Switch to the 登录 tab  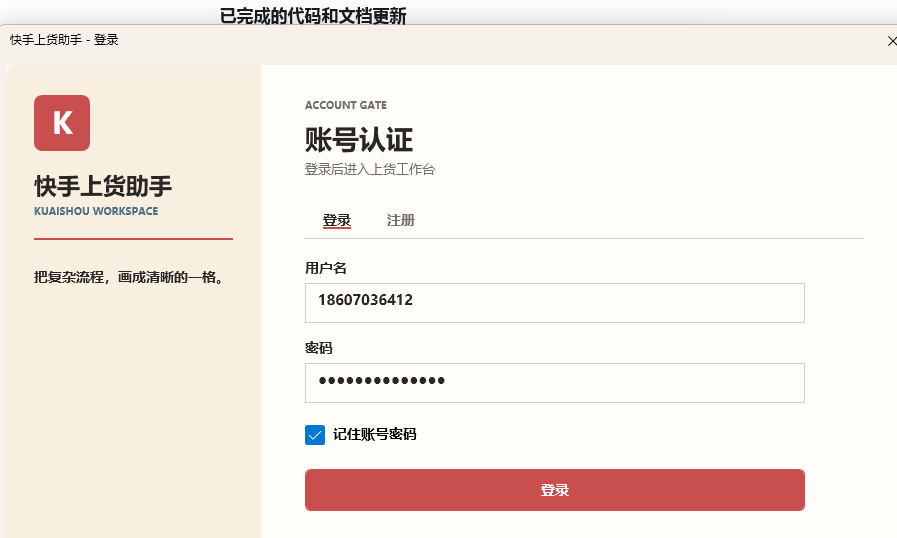(336, 220)
